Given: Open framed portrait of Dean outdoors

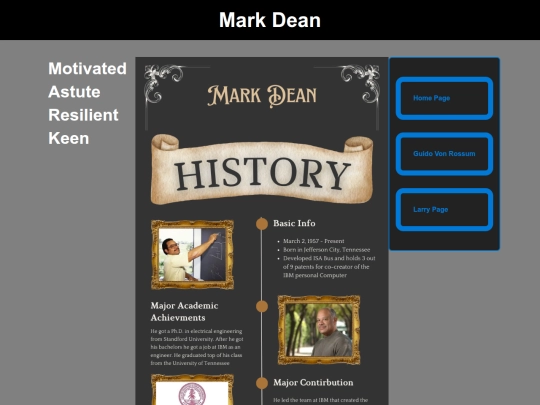Looking at the screenshot, I should 319,330.
